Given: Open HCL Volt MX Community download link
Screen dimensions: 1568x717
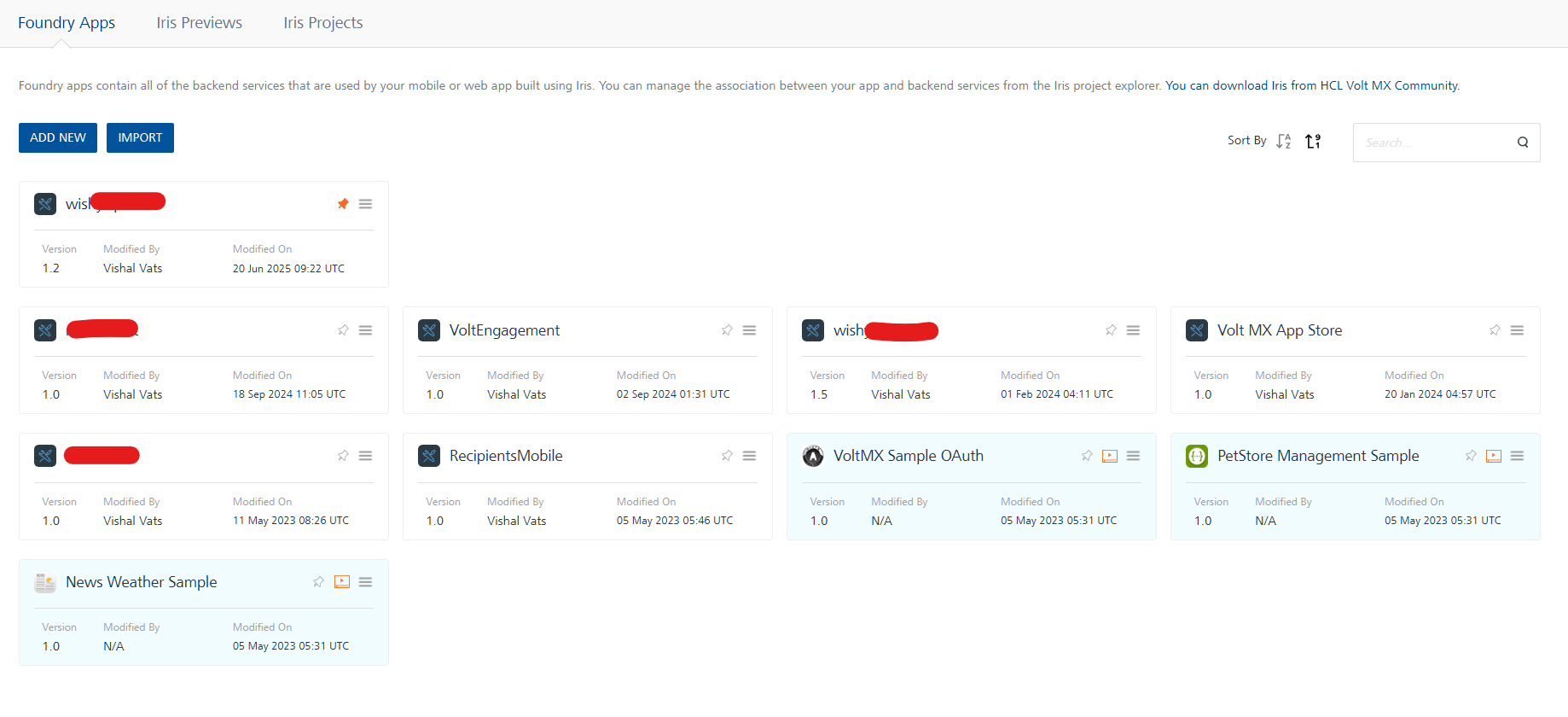Looking at the screenshot, I should click(x=1312, y=85).
